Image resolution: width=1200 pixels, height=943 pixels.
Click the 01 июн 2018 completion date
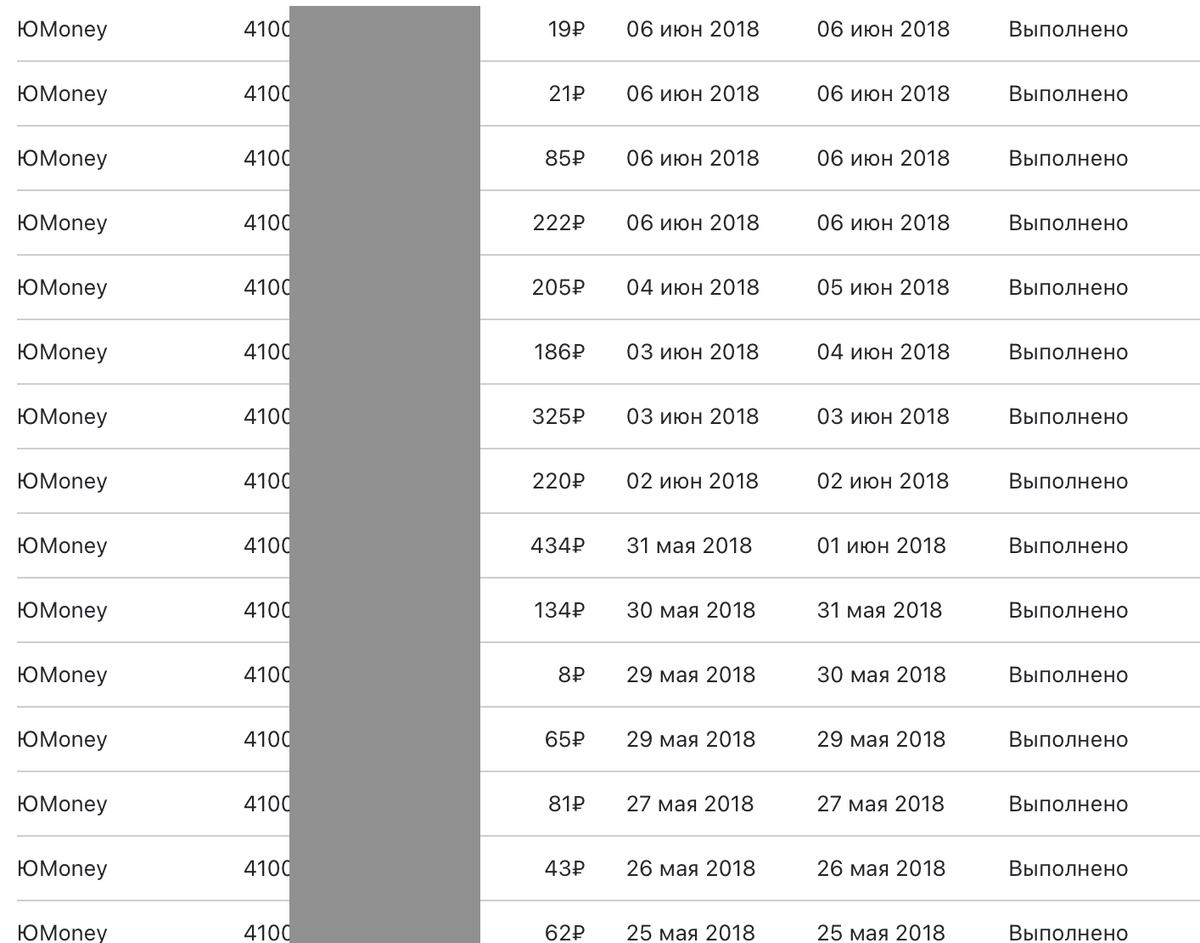[x=881, y=546]
